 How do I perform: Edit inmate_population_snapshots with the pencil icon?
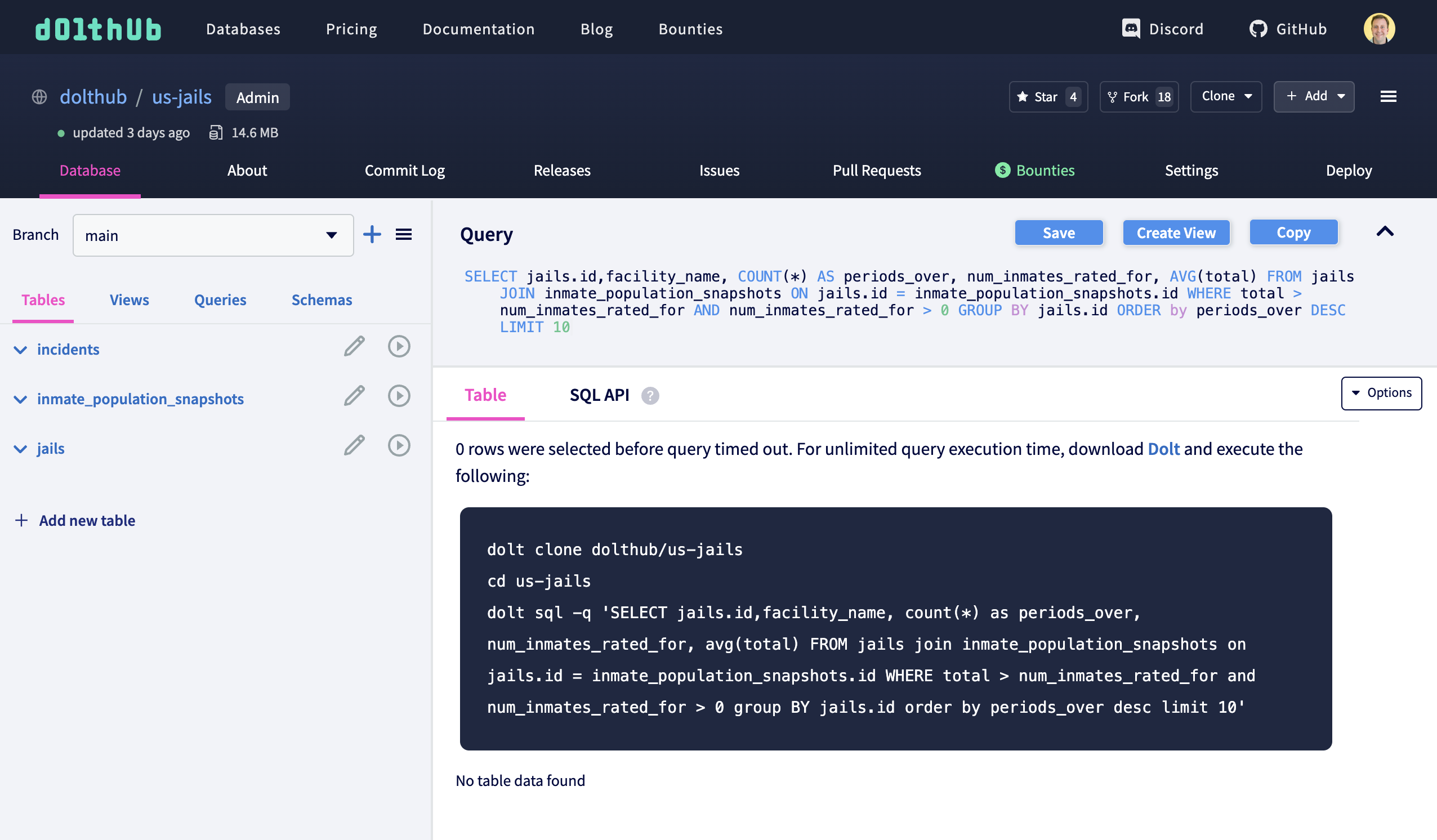(x=355, y=396)
